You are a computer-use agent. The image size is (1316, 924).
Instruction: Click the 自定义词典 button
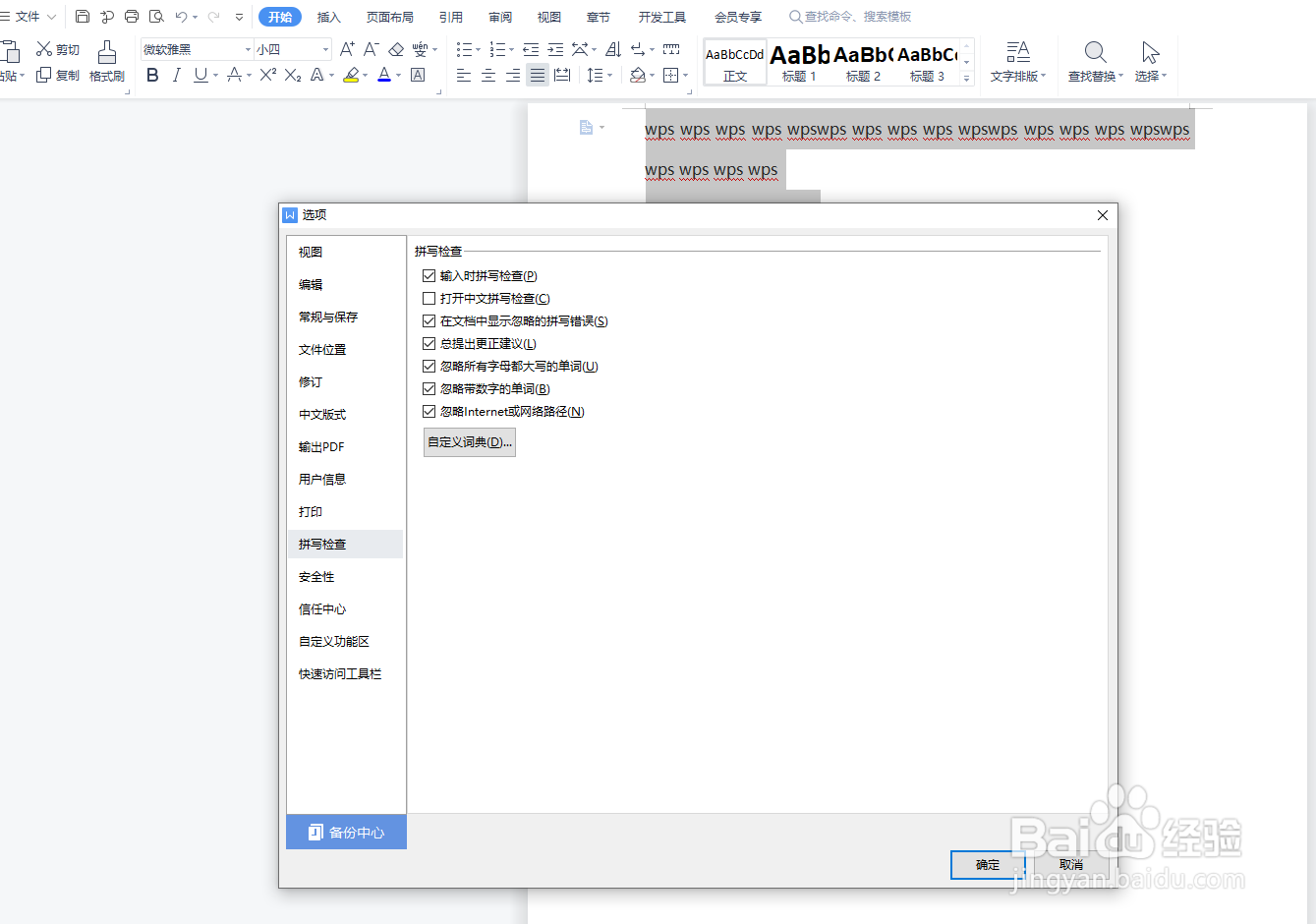pos(470,442)
